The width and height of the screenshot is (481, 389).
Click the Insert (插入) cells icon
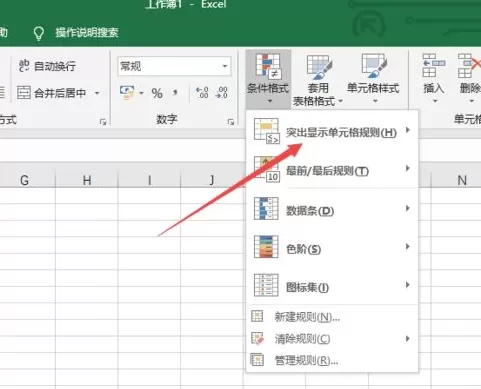tap(433, 65)
